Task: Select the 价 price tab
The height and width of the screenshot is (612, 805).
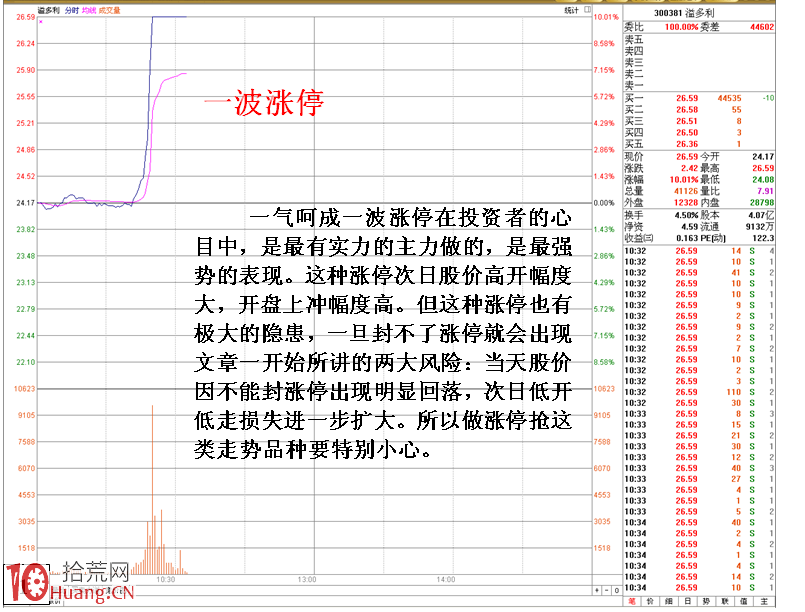Action: (x=650, y=601)
